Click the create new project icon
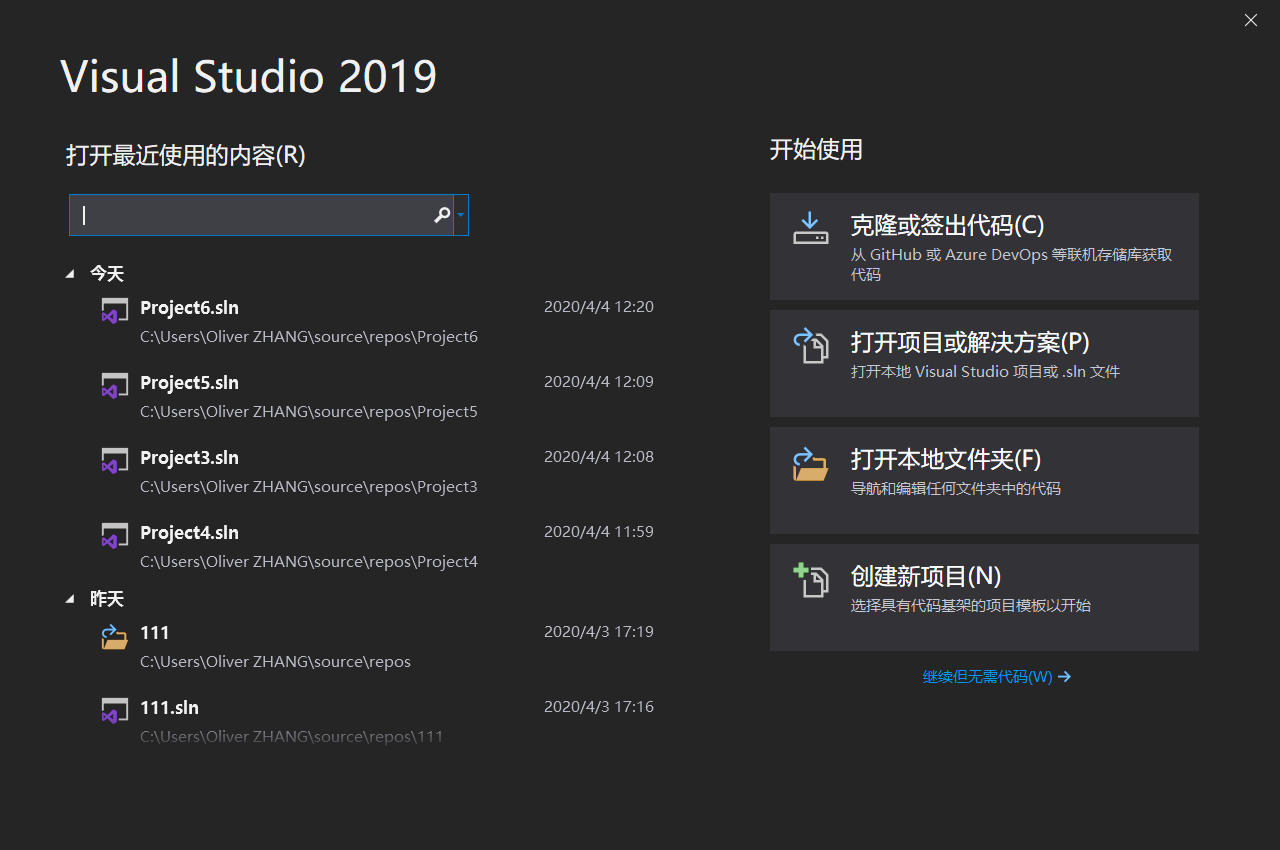The width and height of the screenshot is (1280, 850). (x=811, y=580)
